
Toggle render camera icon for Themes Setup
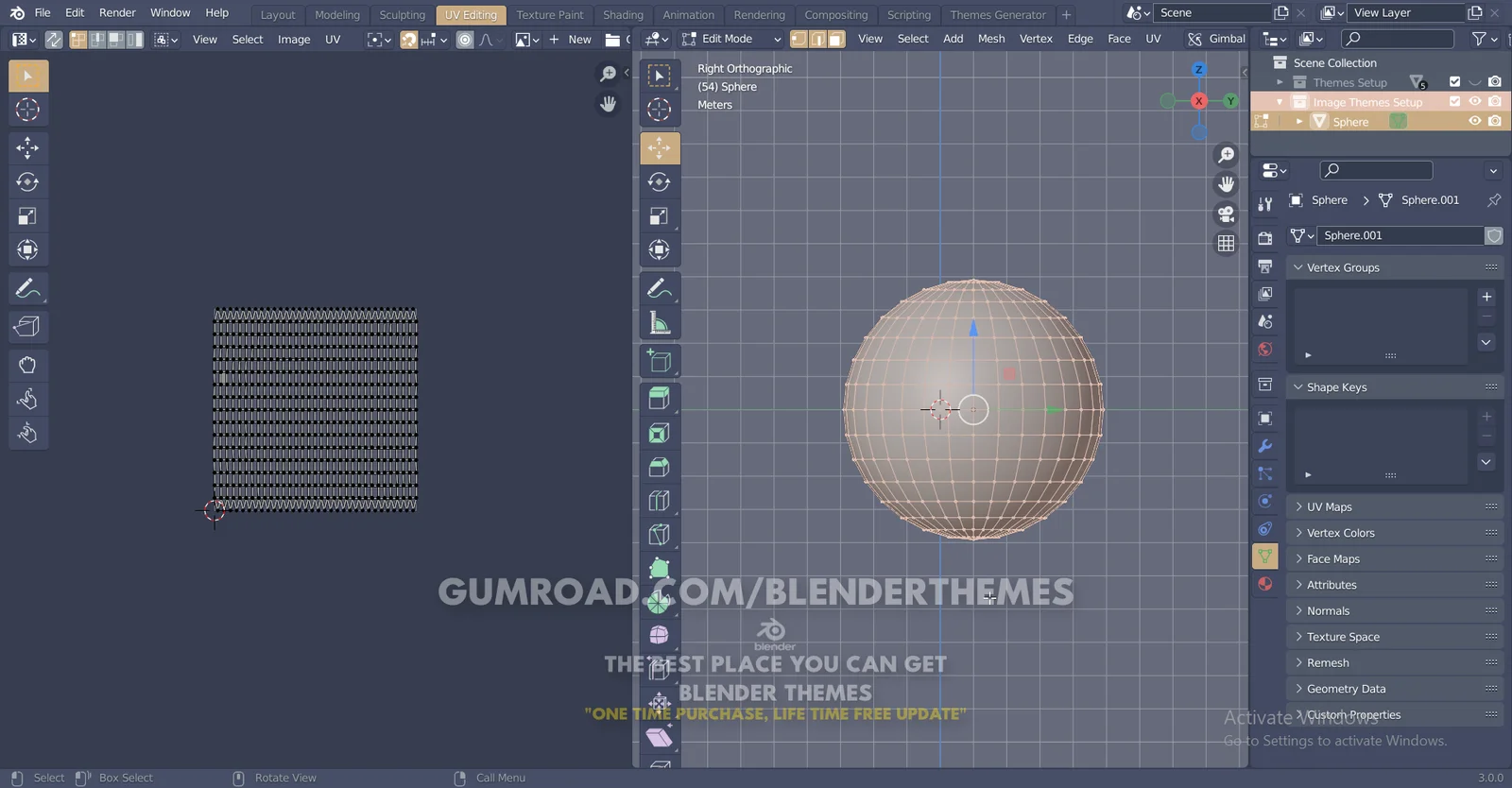click(1494, 82)
